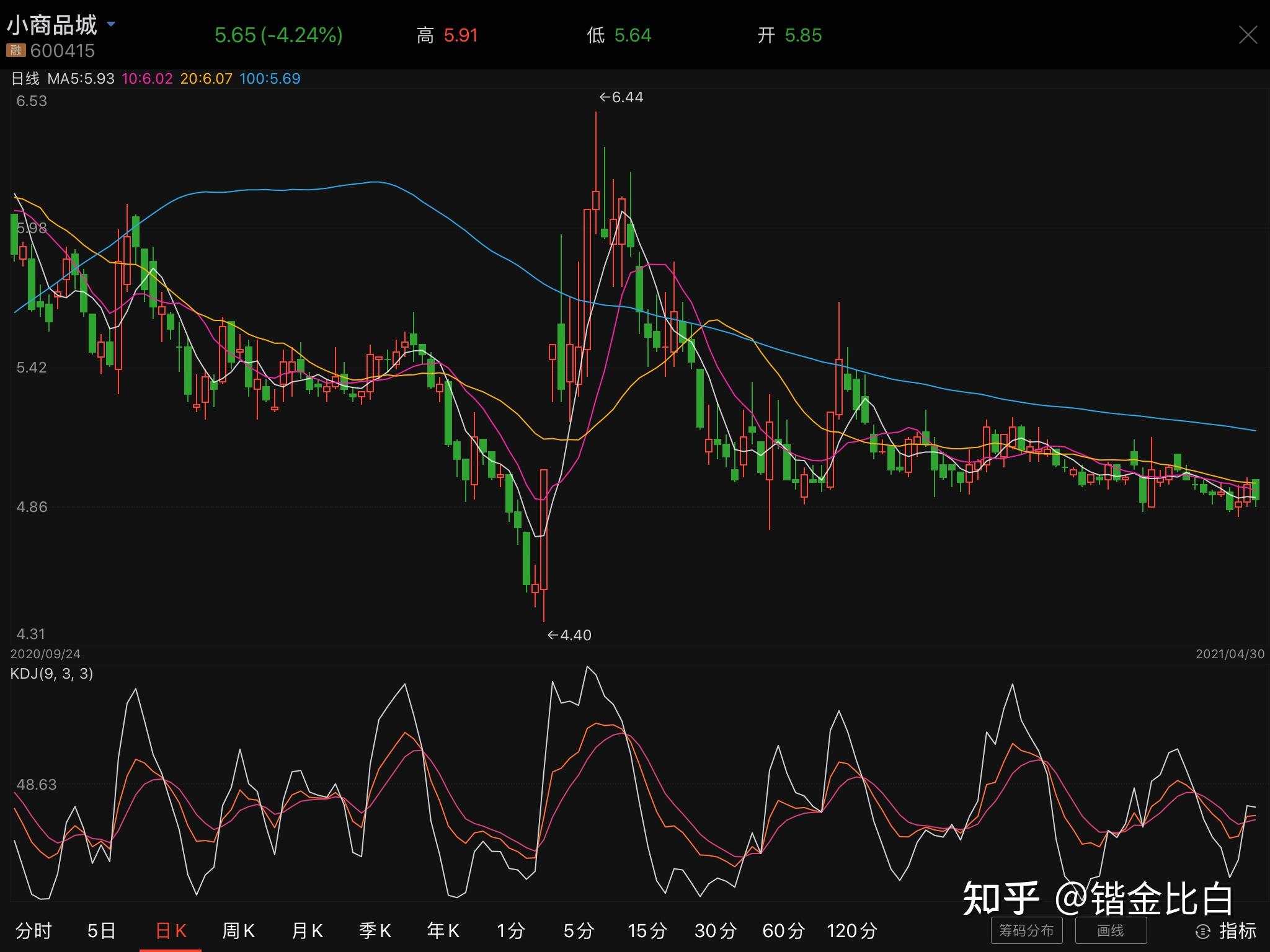Click the MA5:5.93 moving average label

[x=81, y=79]
